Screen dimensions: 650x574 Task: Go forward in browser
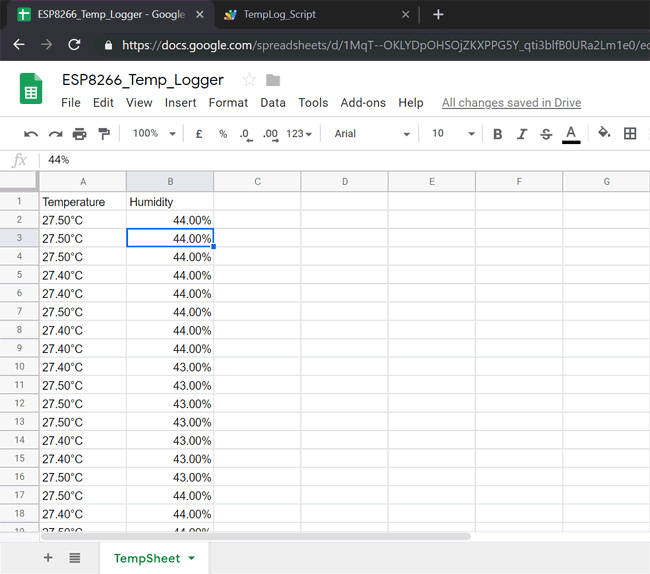(46, 44)
